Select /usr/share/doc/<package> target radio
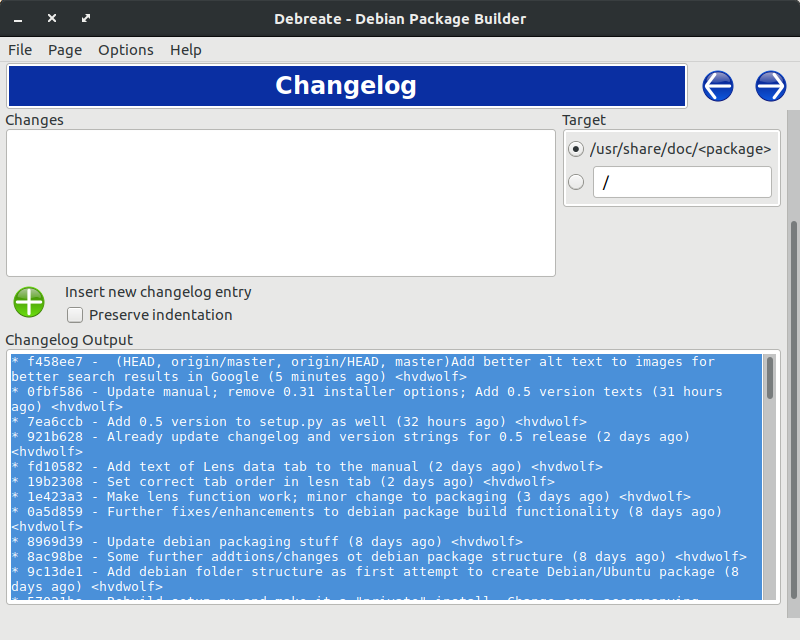Screen dimensions: 800x640 (576, 149)
